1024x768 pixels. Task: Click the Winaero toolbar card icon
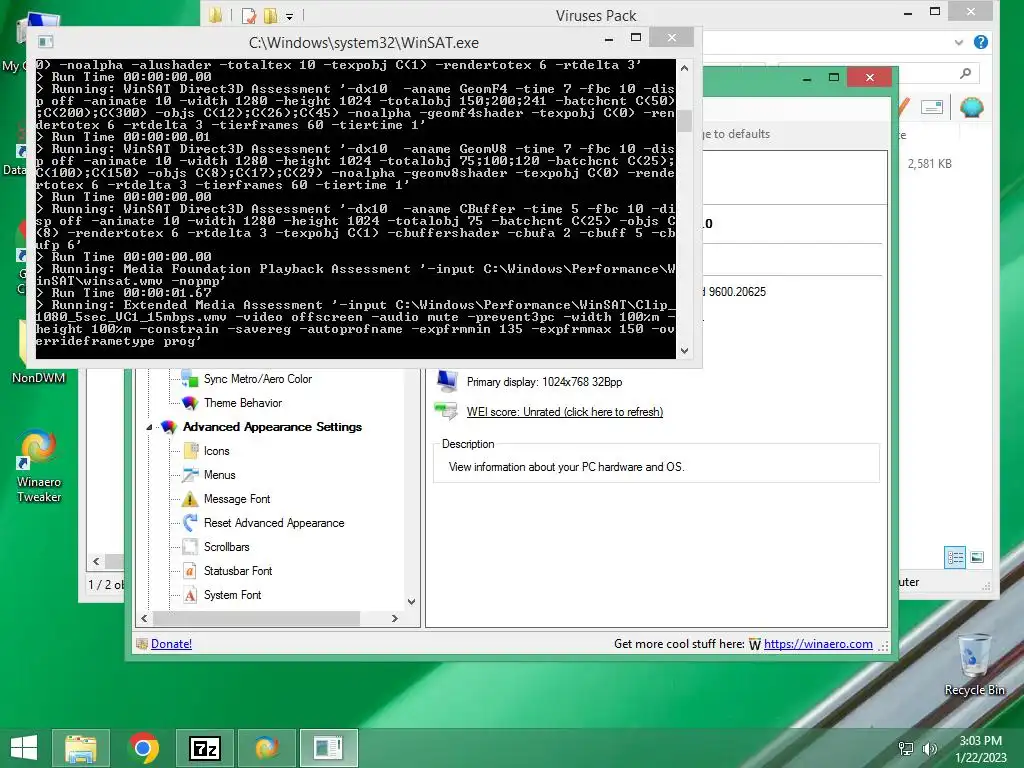click(x=932, y=106)
